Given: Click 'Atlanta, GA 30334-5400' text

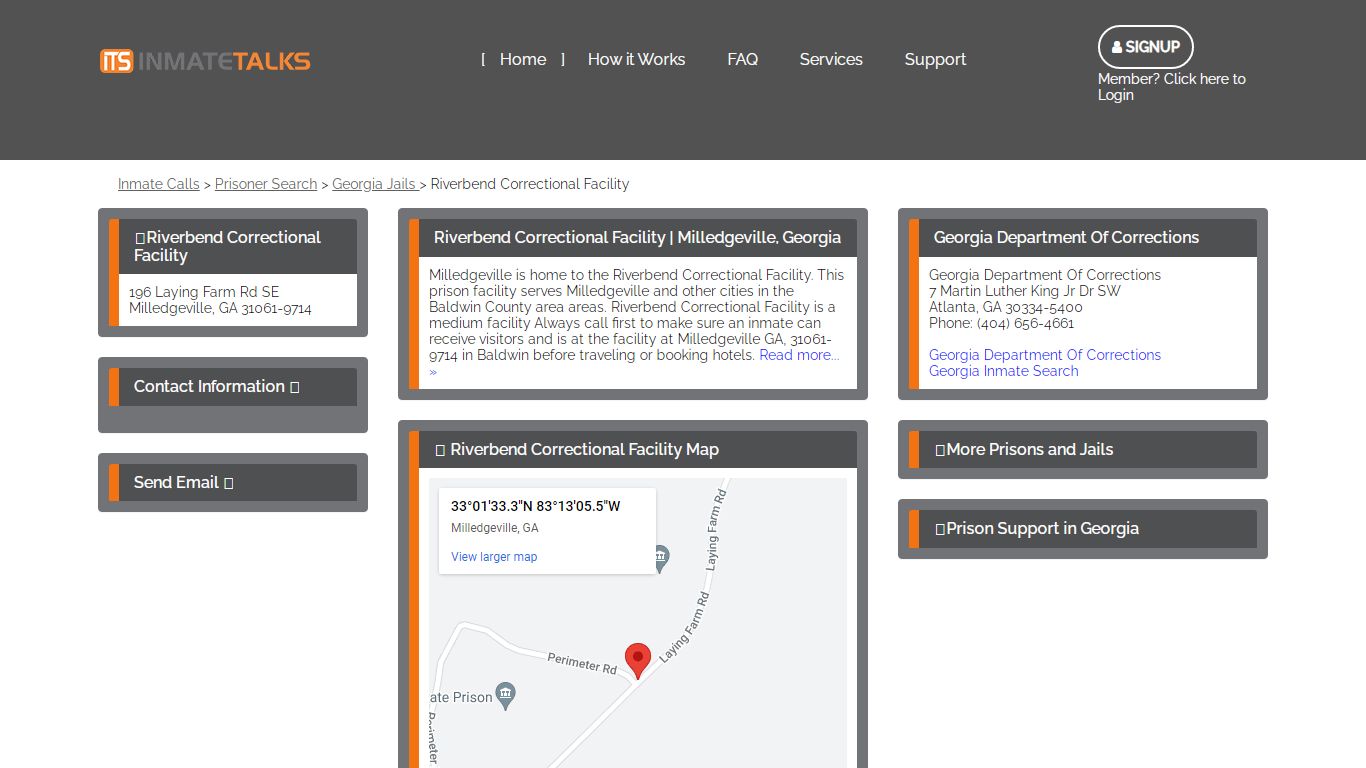Looking at the screenshot, I should (1006, 307).
